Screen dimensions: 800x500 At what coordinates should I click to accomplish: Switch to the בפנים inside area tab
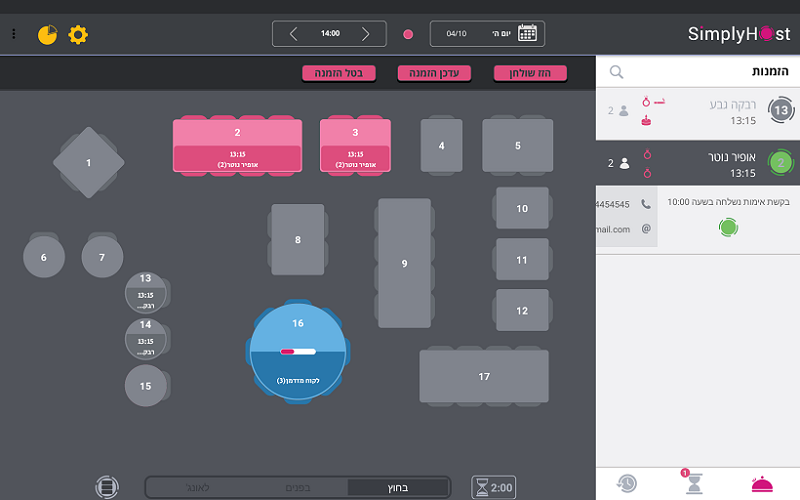click(298, 487)
